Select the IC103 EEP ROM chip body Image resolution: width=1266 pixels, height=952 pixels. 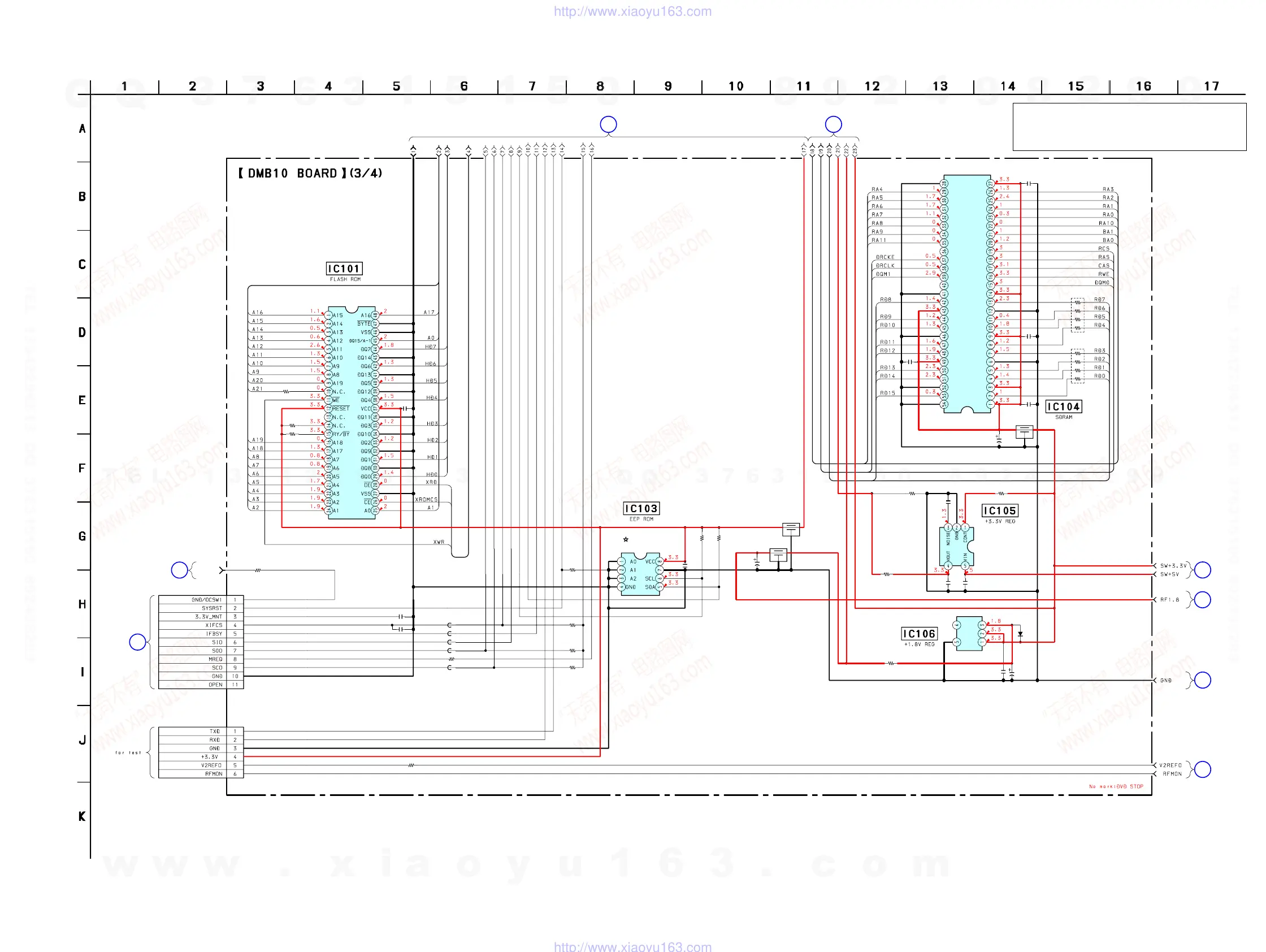640,574
